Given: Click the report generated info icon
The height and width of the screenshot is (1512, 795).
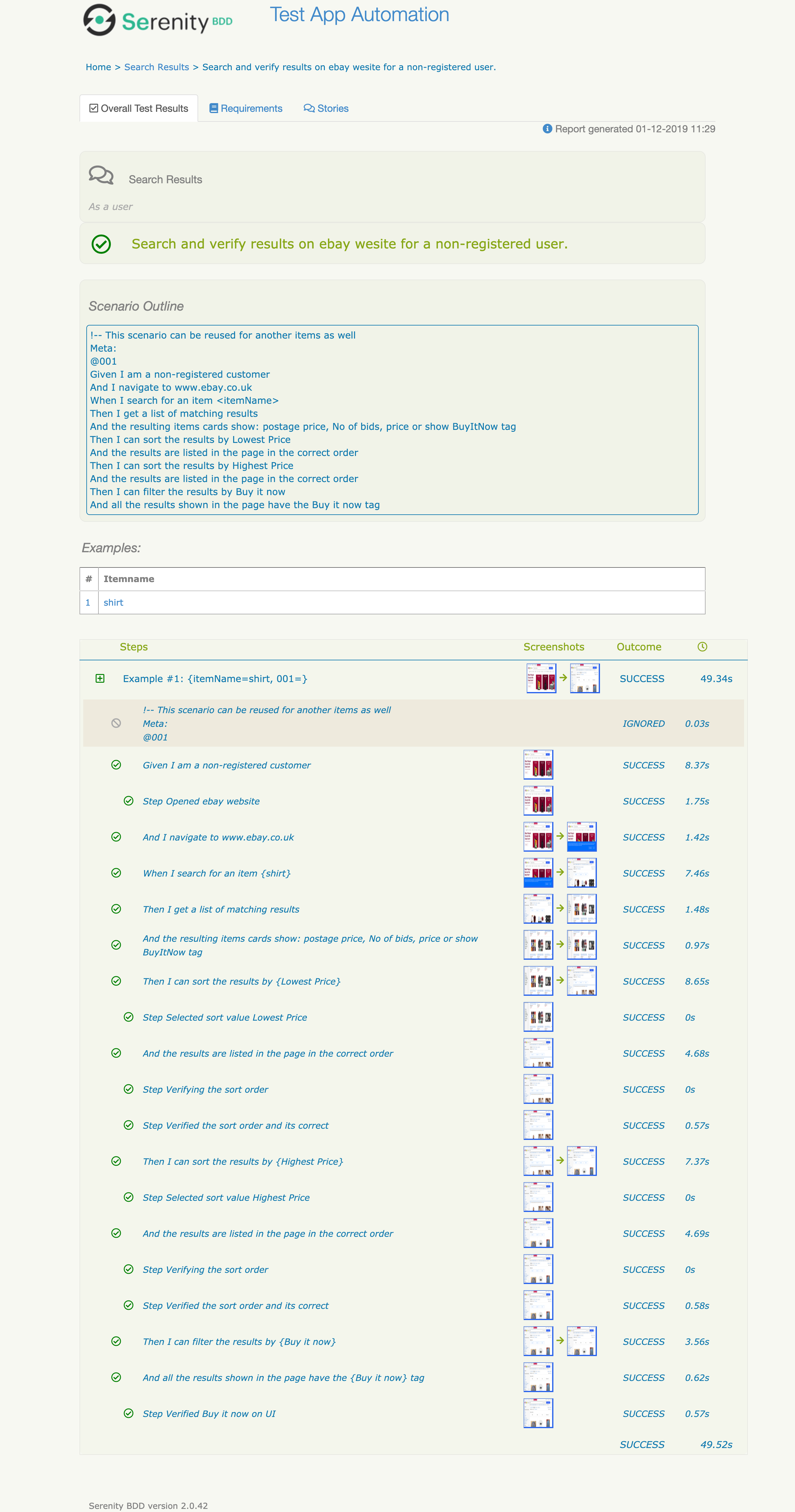Looking at the screenshot, I should (547, 129).
